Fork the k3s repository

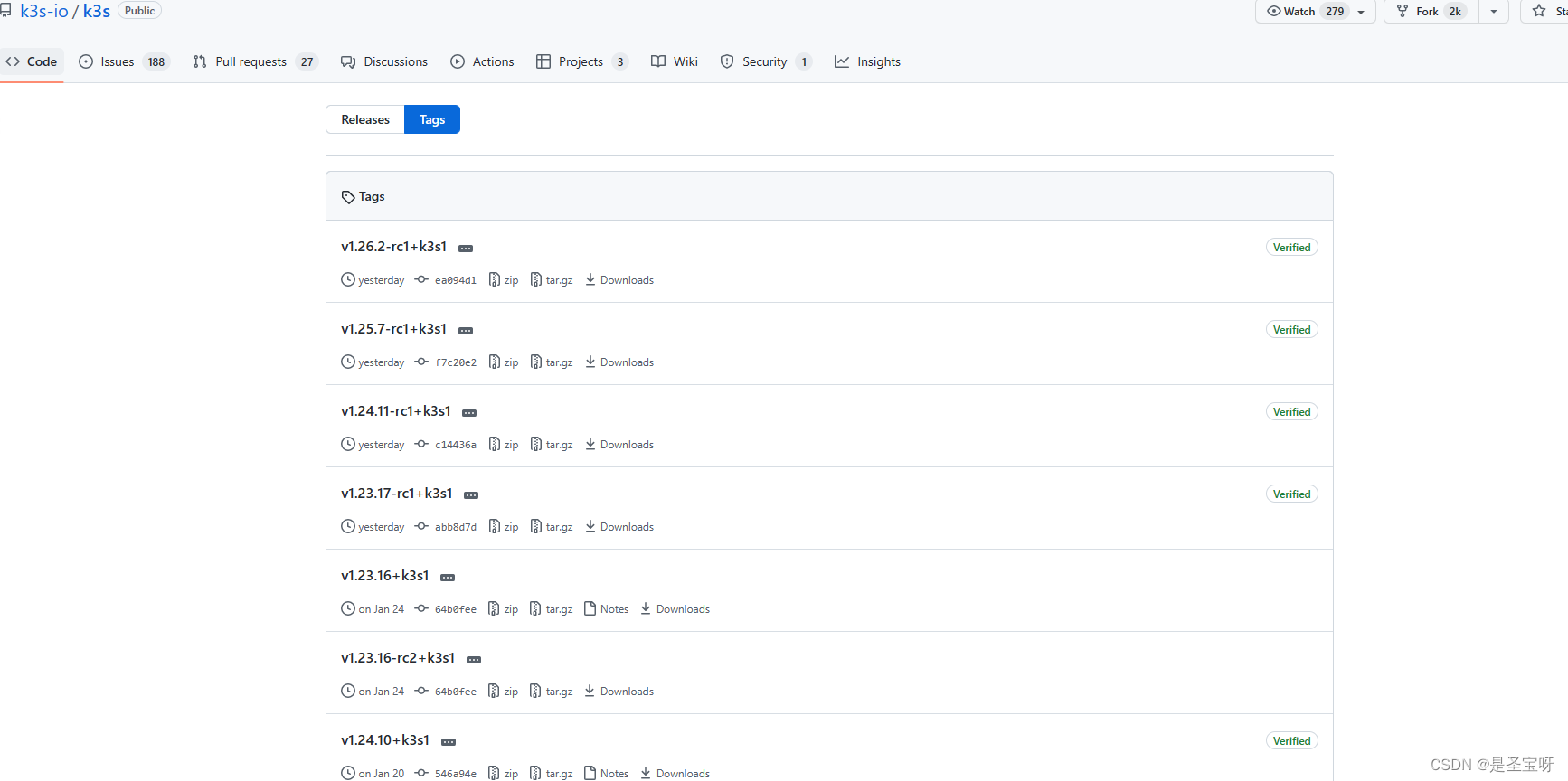[1431, 11]
